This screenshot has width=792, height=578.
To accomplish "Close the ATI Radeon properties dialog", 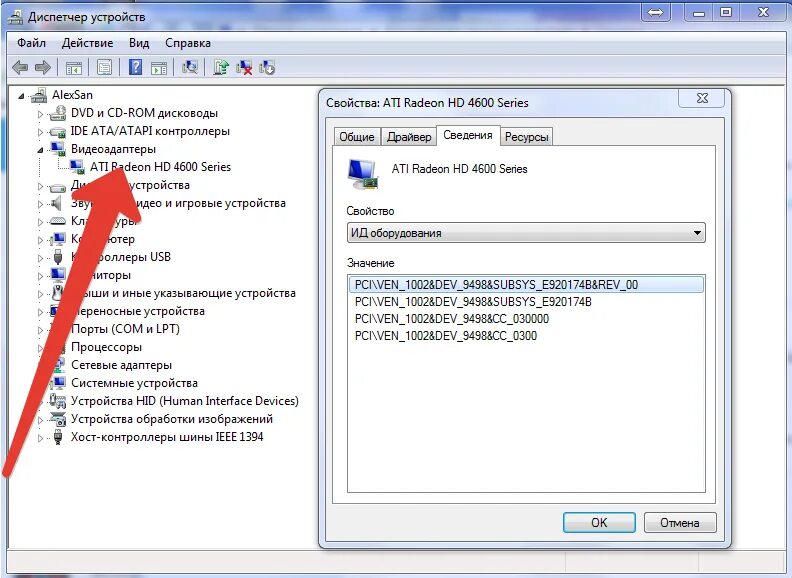I will [x=702, y=98].
